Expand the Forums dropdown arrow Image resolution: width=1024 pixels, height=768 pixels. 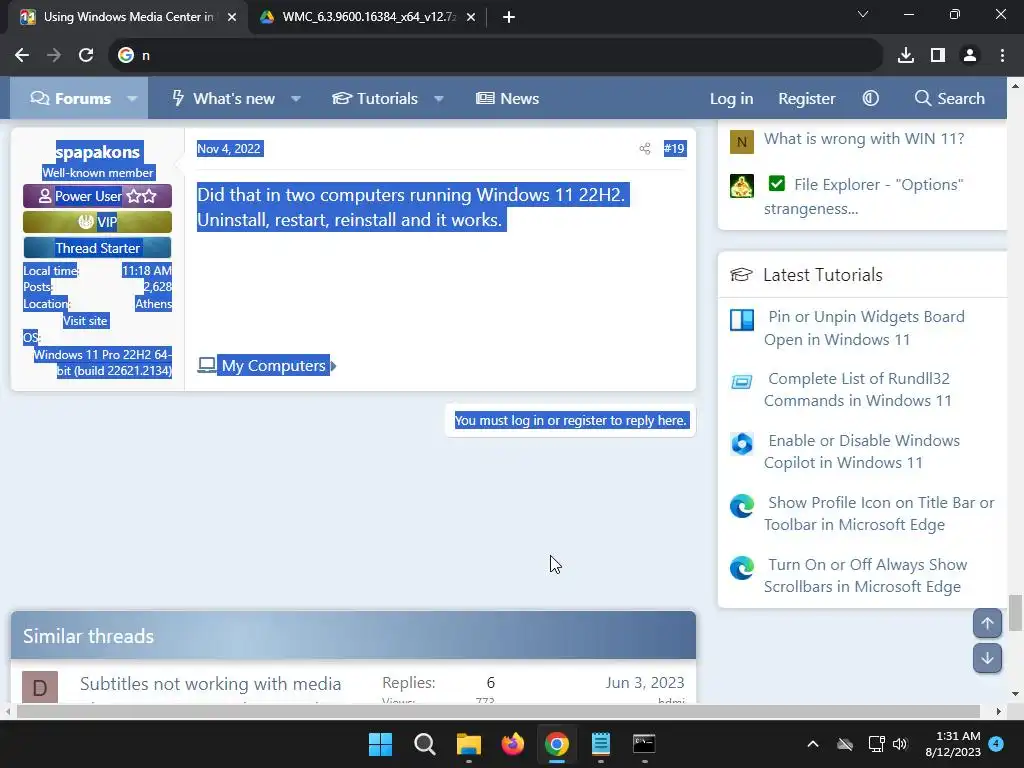coord(132,99)
